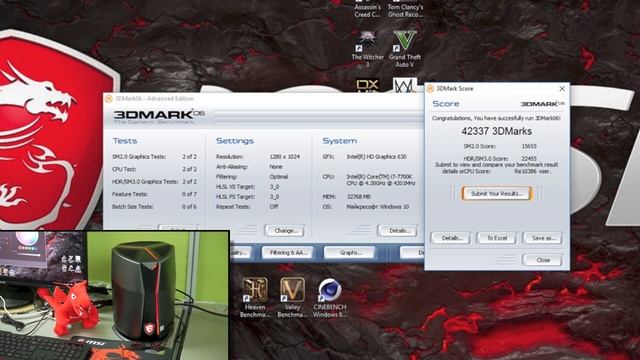Click the Resolution value 1280 x 1024
Viewport: 640px width, 360px height.
[285, 157]
